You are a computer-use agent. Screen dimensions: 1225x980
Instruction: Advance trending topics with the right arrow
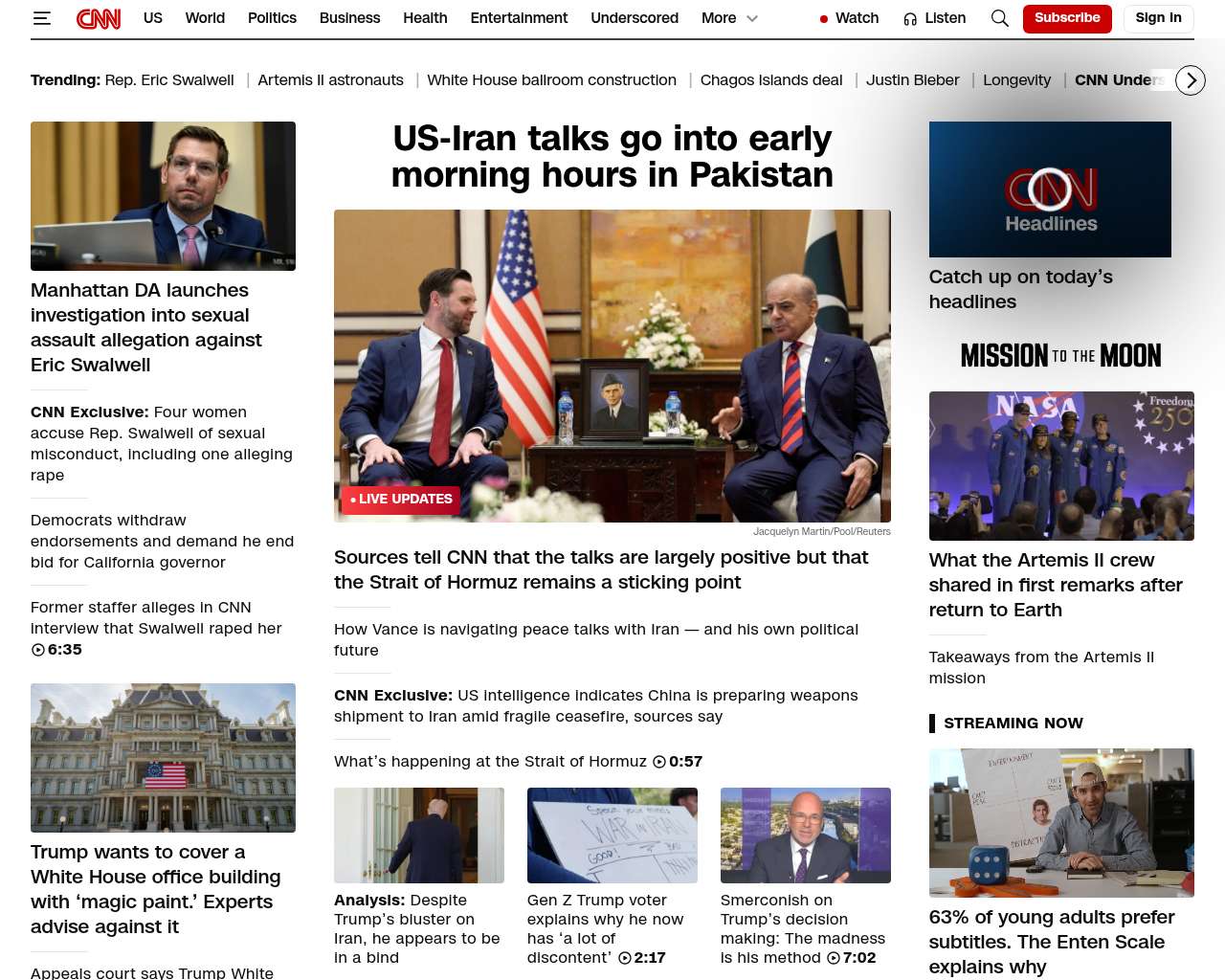[x=1191, y=80]
